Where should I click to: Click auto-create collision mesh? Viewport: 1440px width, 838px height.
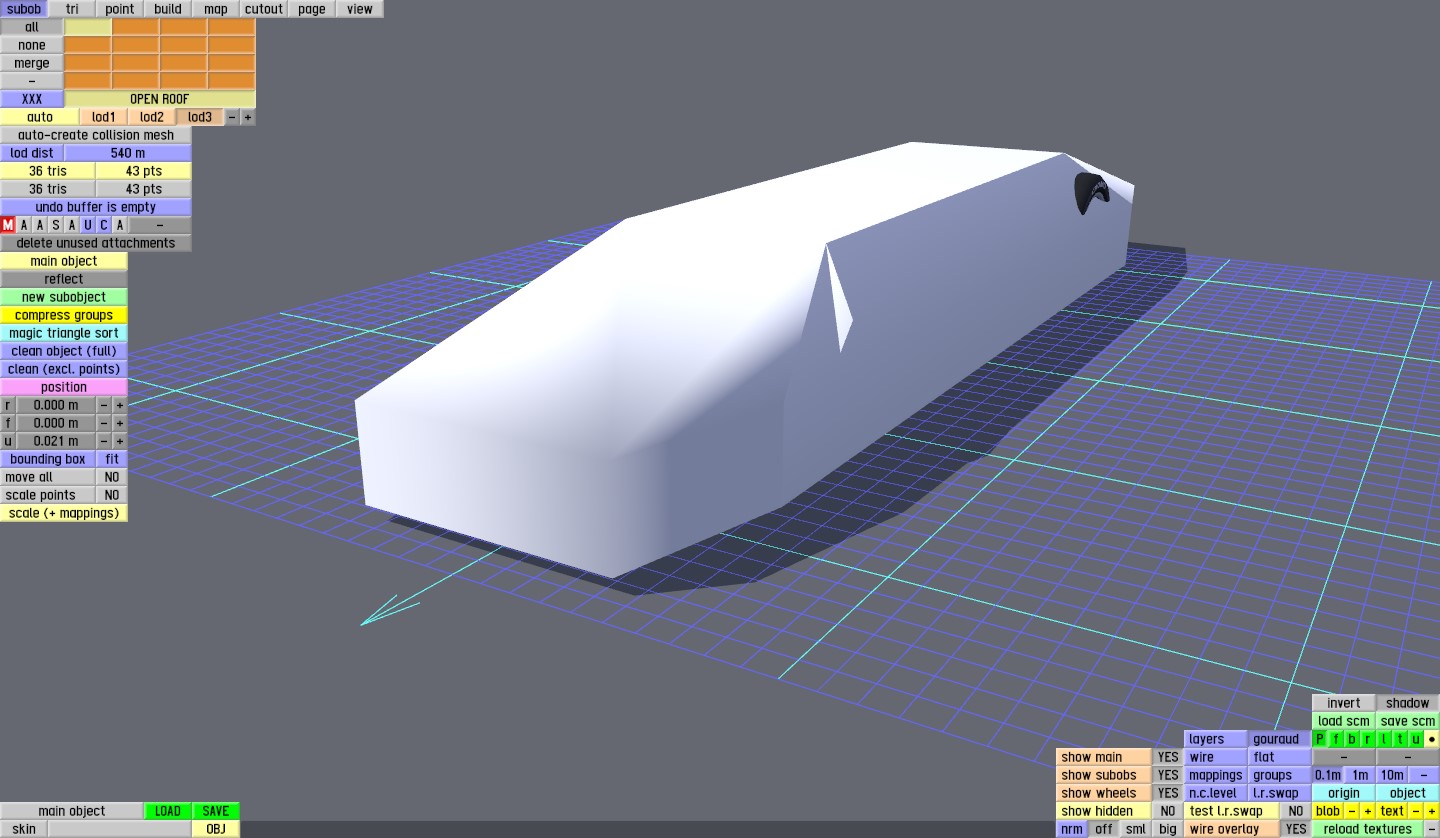point(96,135)
